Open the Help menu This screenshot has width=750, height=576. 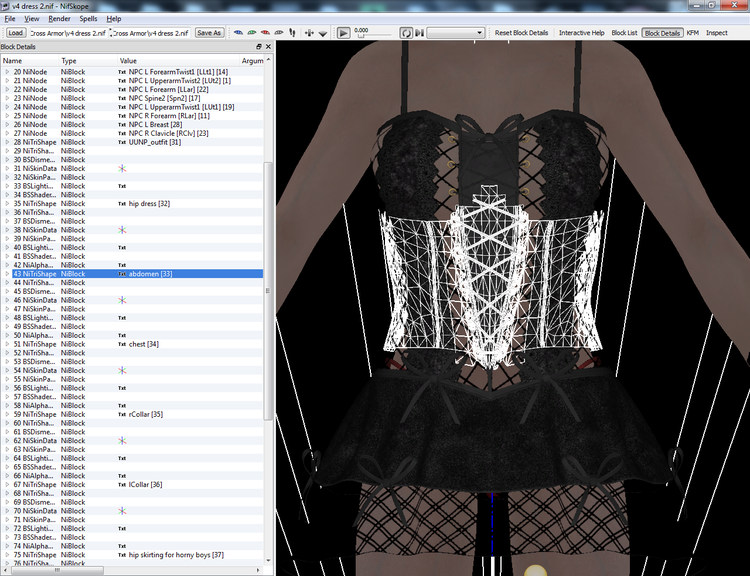[x=113, y=19]
